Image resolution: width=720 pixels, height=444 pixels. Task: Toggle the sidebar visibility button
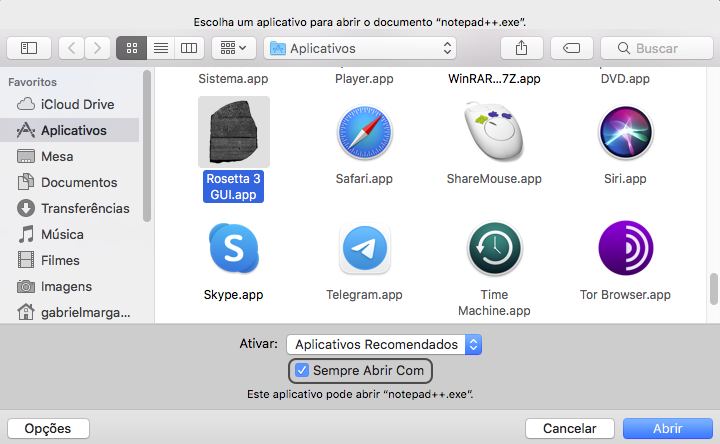point(28,48)
